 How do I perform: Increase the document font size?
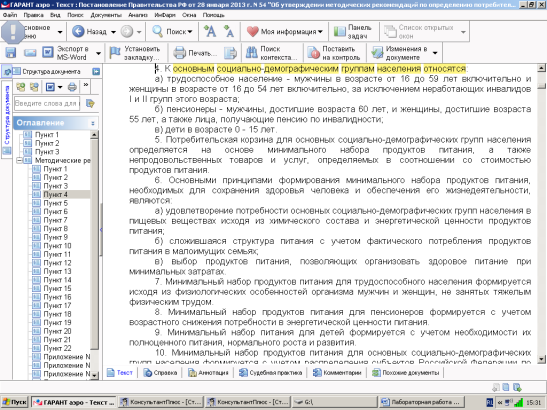pyautogui.click(x=210, y=31)
